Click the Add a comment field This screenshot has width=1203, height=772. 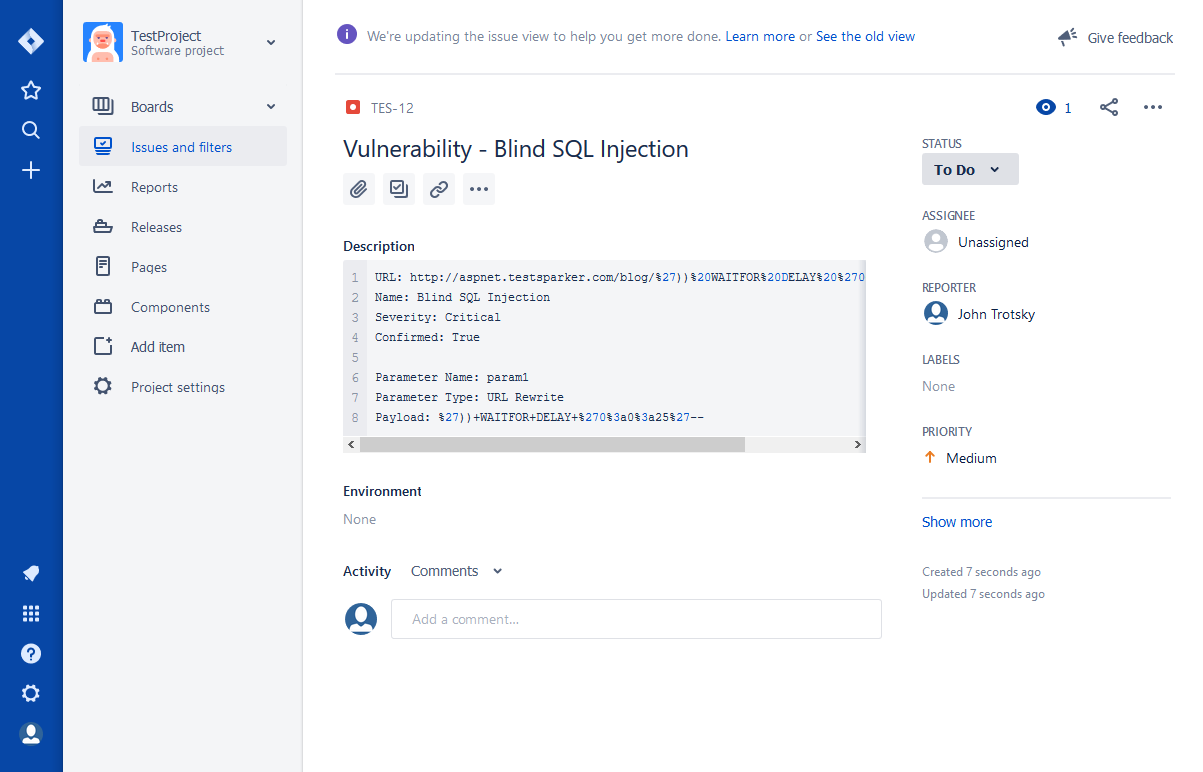point(636,619)
